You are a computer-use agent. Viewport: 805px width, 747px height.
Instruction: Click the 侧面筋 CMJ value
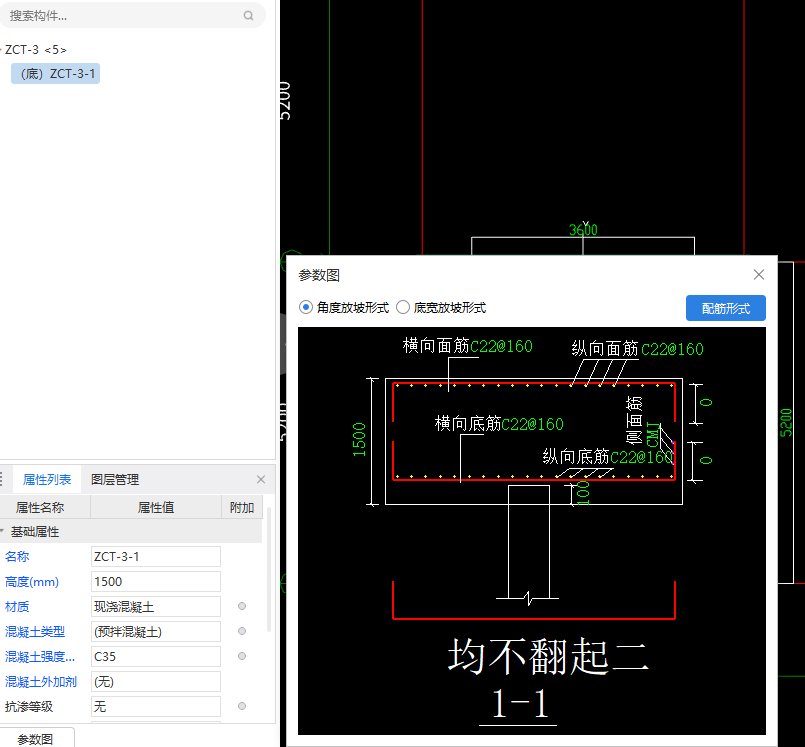tap(653, 435)
